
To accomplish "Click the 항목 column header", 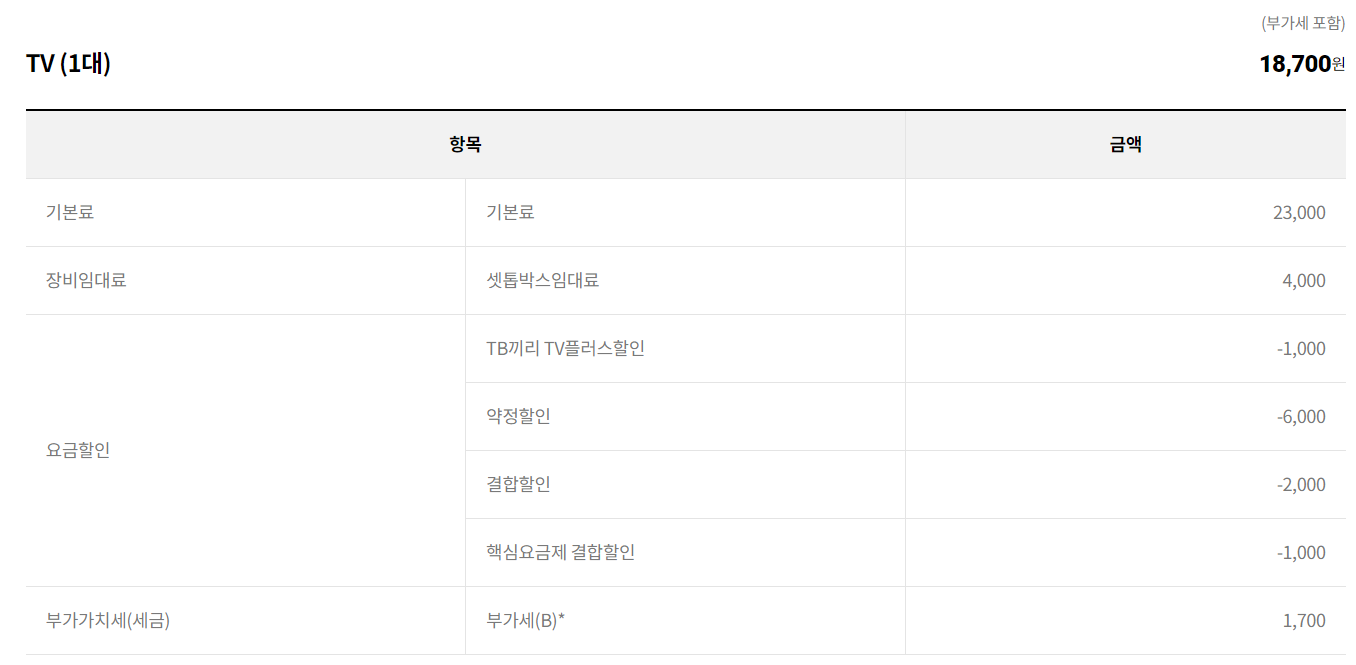I will pyautogui.click(x=465, y=145).
